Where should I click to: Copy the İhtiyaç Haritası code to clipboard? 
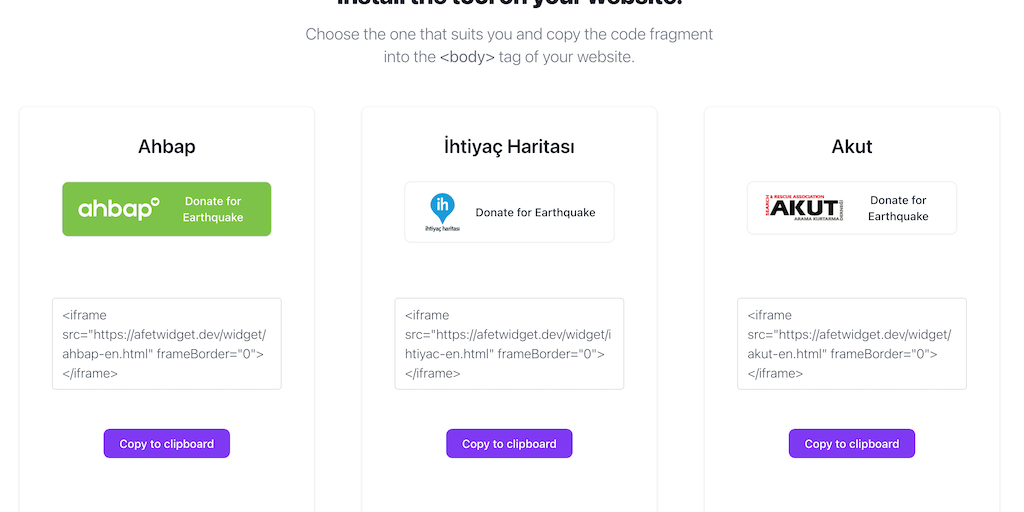tap(509, 444)
